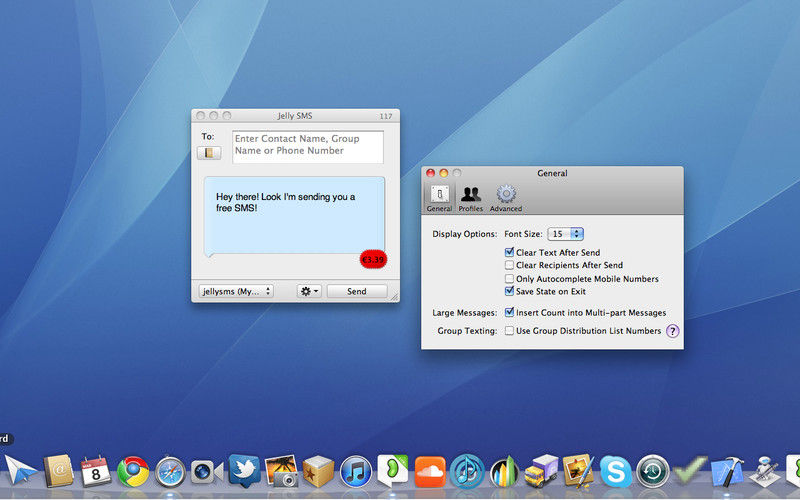Uncheck Clear Text After Send
The image size is (800, 500).
pyautogui.click(x=509, y=252)
